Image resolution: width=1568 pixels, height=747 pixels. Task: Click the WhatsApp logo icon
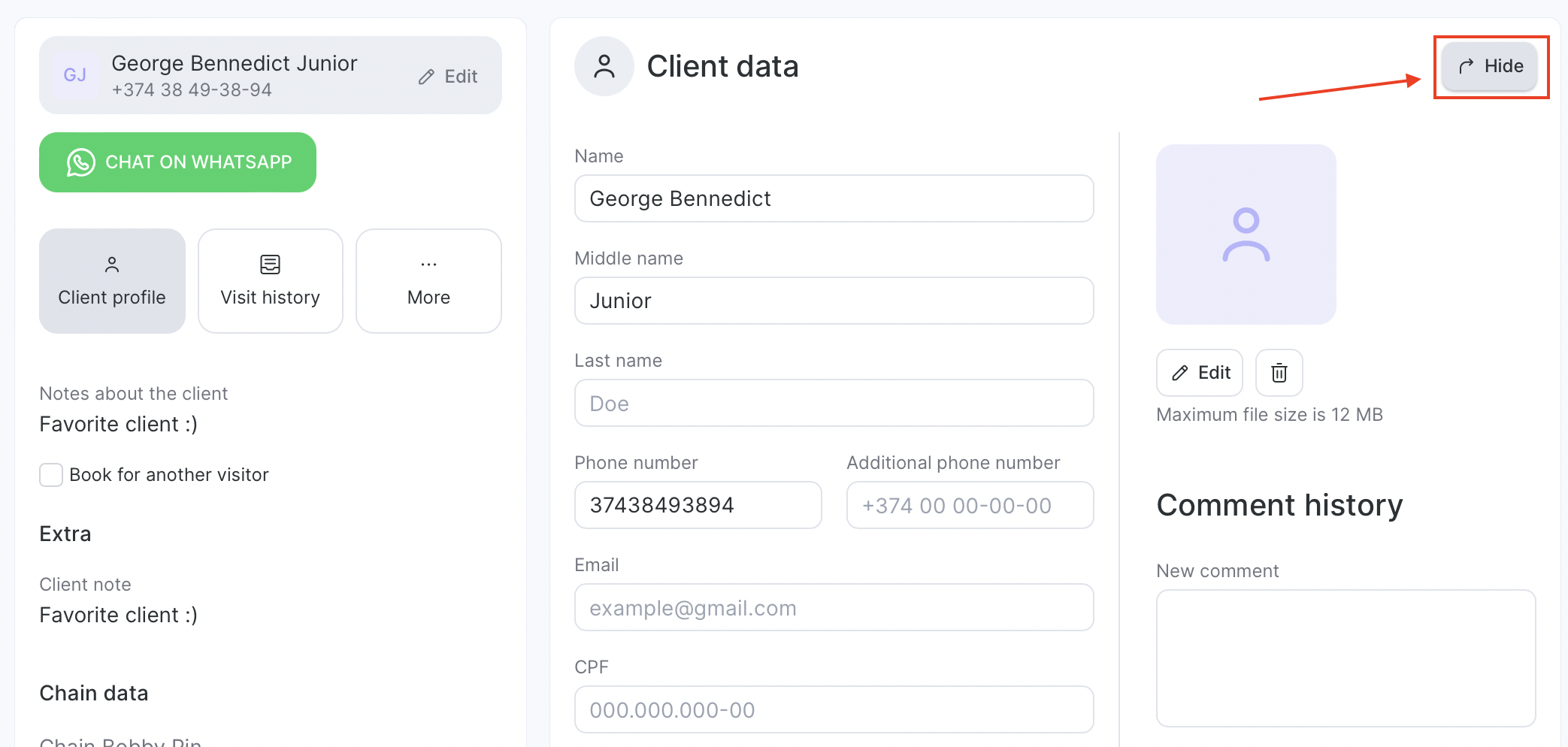pyautogui.click(x=81, y=162)
